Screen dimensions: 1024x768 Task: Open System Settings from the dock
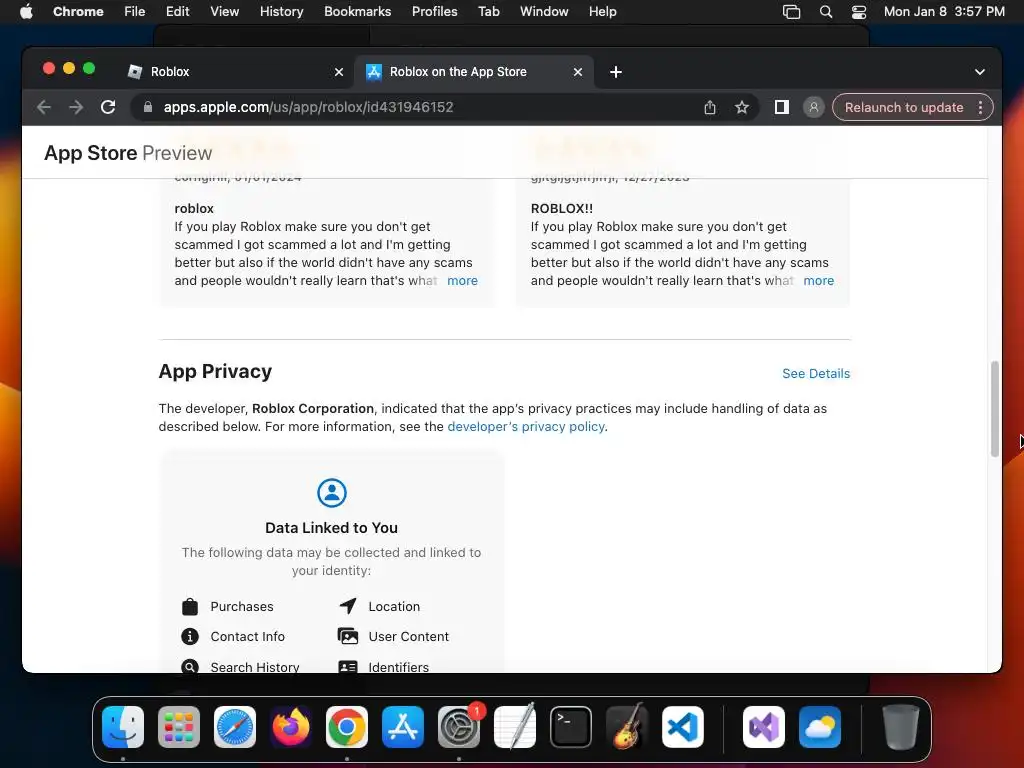[459, 727]
